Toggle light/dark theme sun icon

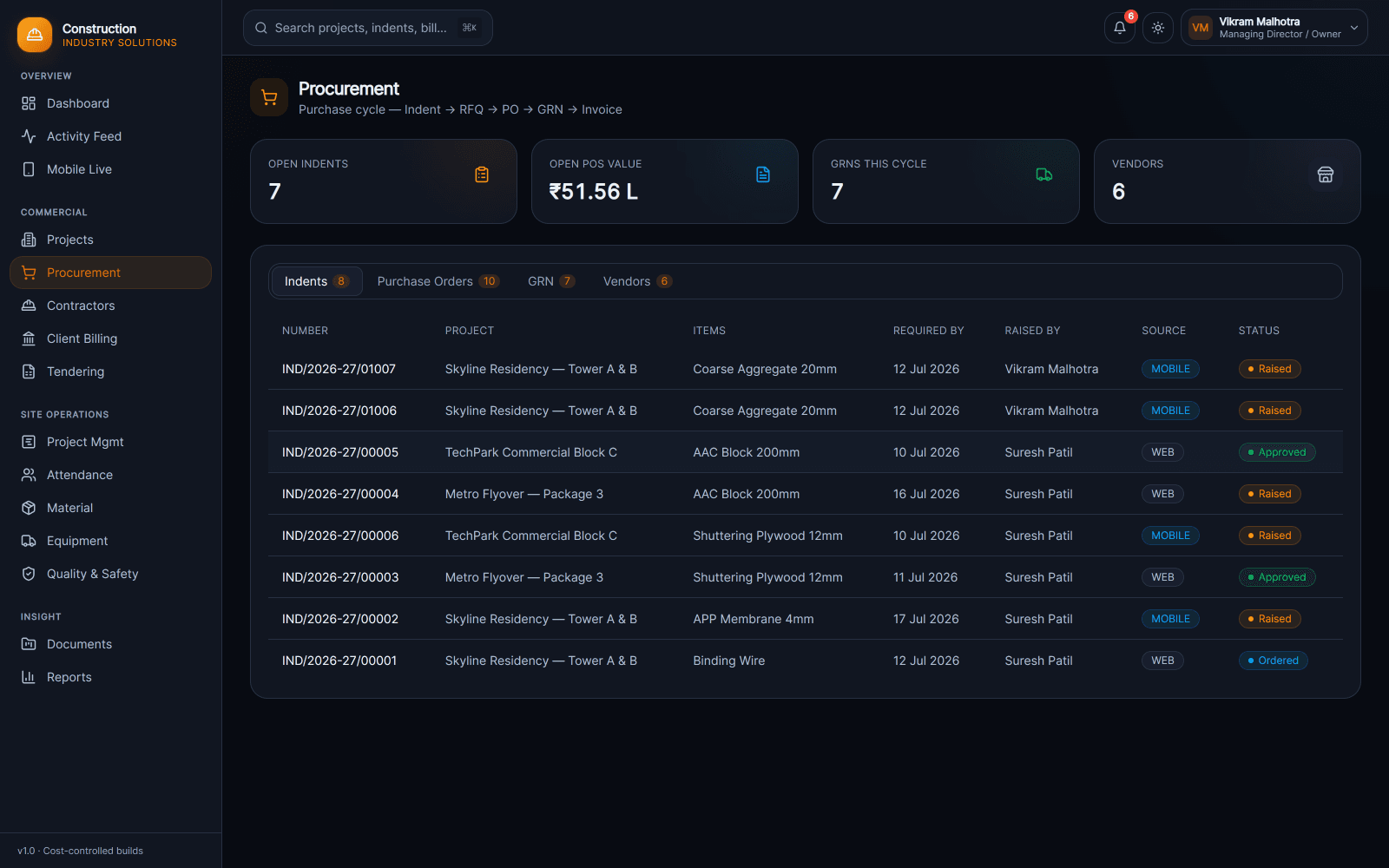tap(1158, 28)
